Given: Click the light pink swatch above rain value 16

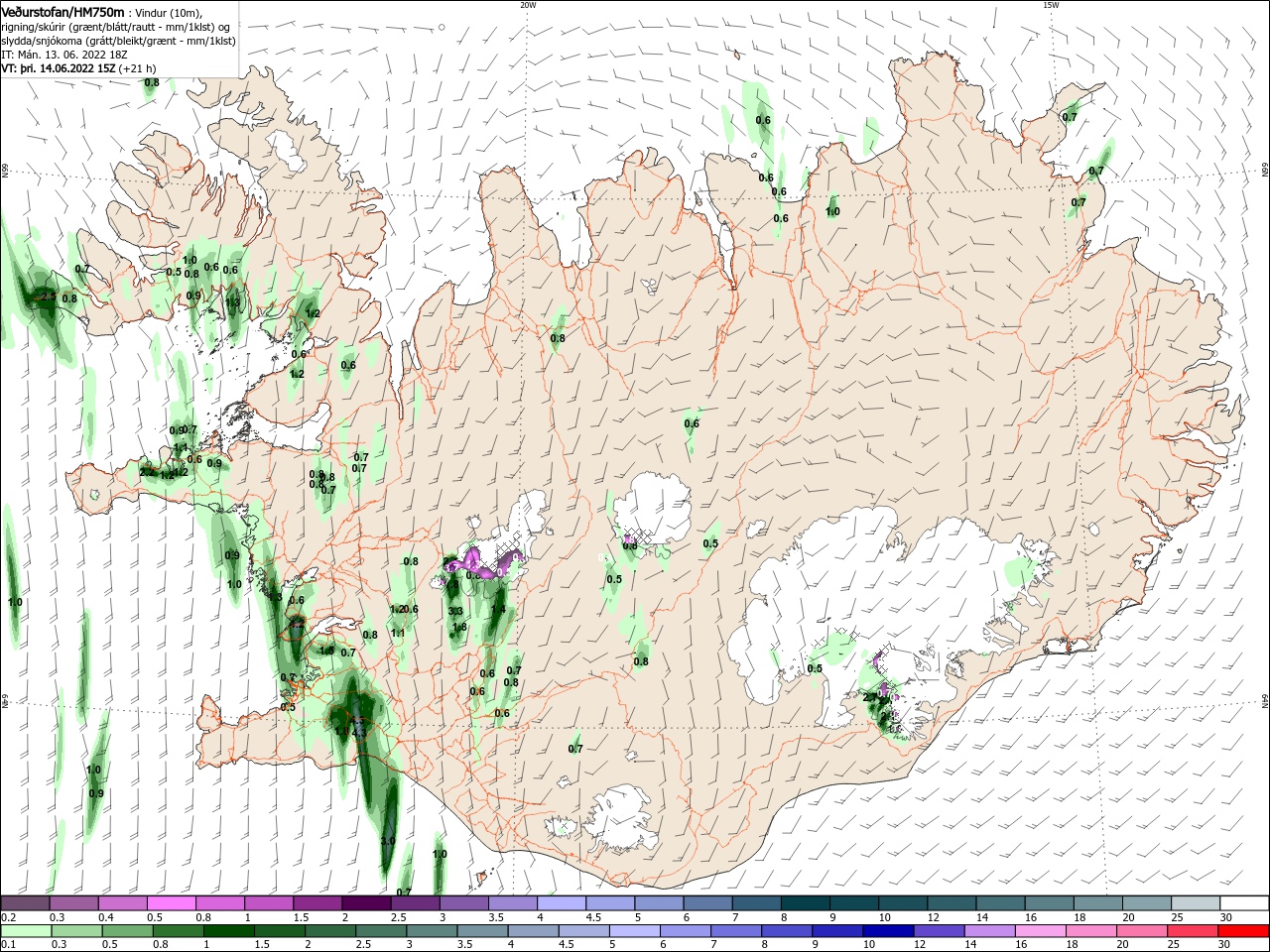Looking at the screenshot, I should click(1039, 931).
